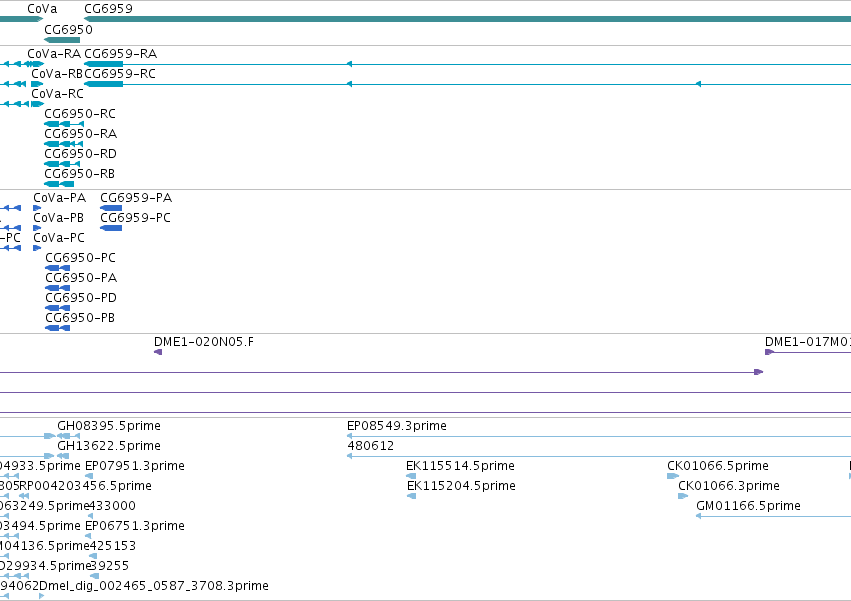
Task: Select the EK115204.5prime arrow glyph
Action: (411, 497)
